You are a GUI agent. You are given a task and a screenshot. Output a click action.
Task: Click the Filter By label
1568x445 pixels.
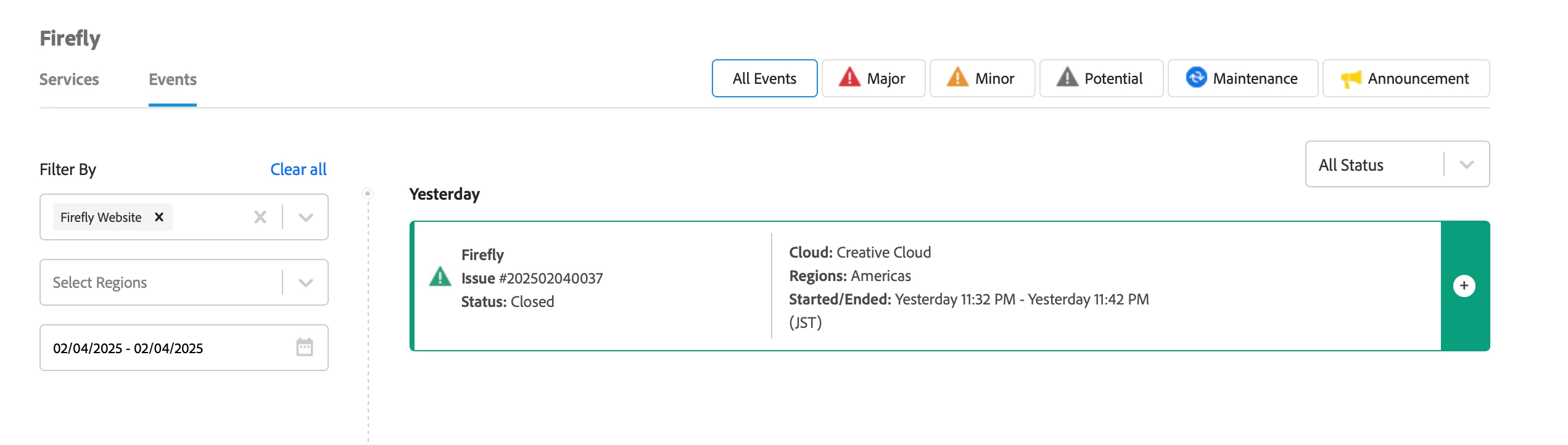(x=68, y=169)
